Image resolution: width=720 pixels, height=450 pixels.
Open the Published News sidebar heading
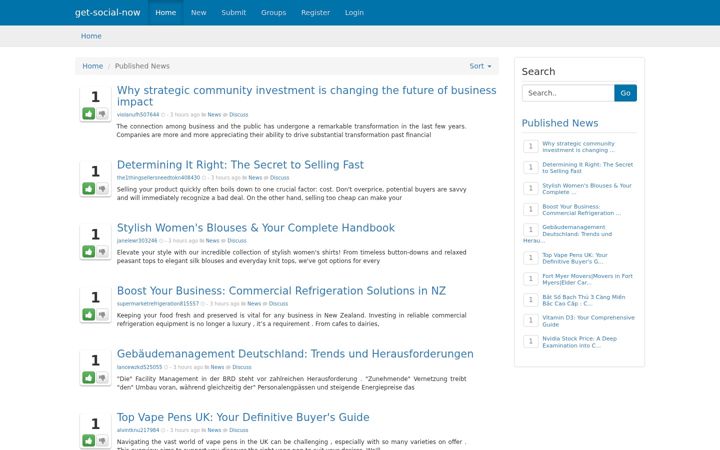[x=560, y=123]
